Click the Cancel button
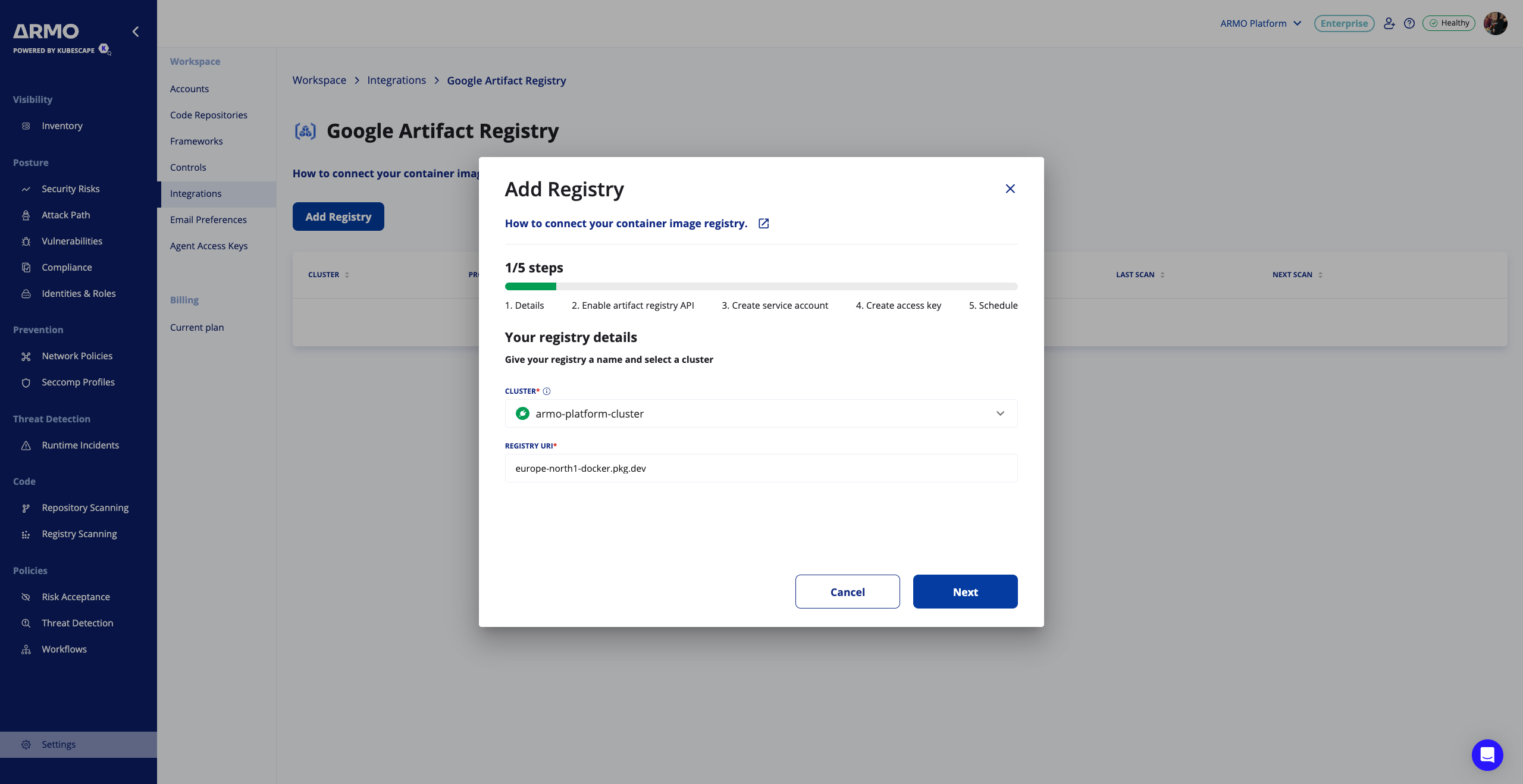1523x784 pixels. pos(847,592)
